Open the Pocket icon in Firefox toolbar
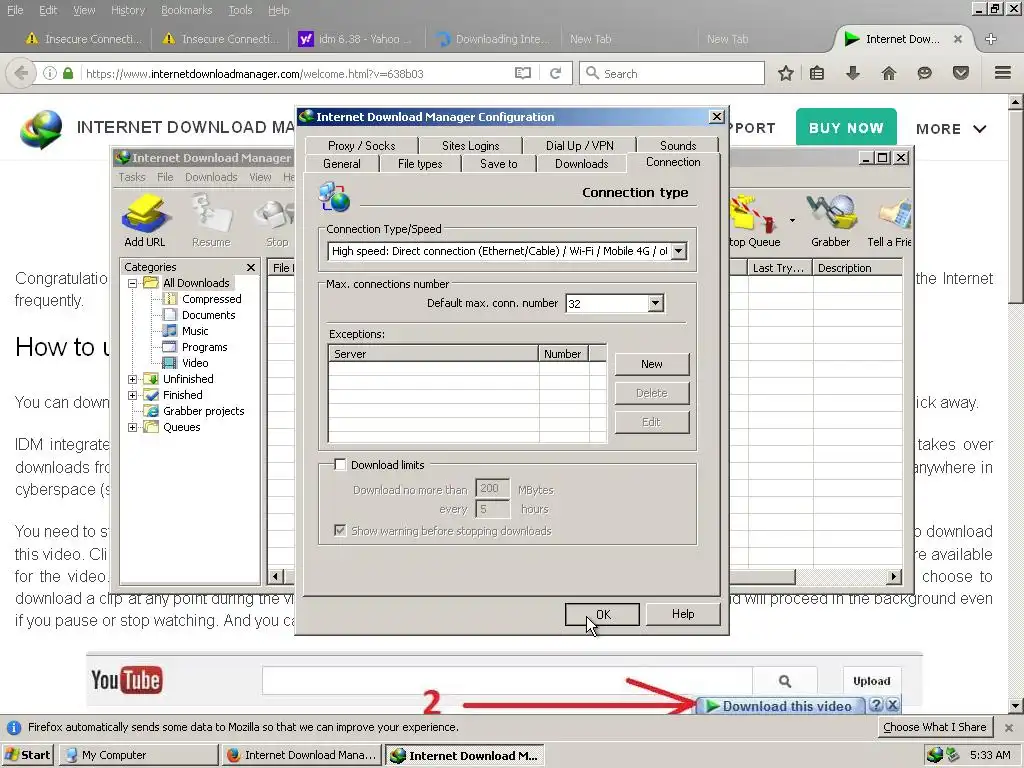Viewport: 1024px width, 768px height. click(960, 73)
